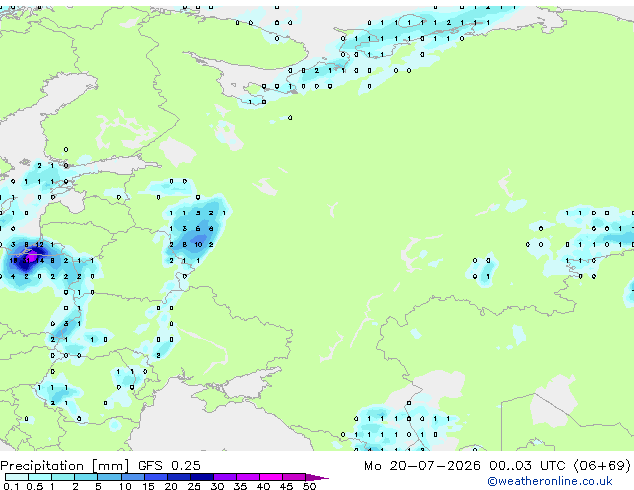Click the legend scale label '40'
Viewport: 634px width, 490px height.
click(x=263, y=486)
